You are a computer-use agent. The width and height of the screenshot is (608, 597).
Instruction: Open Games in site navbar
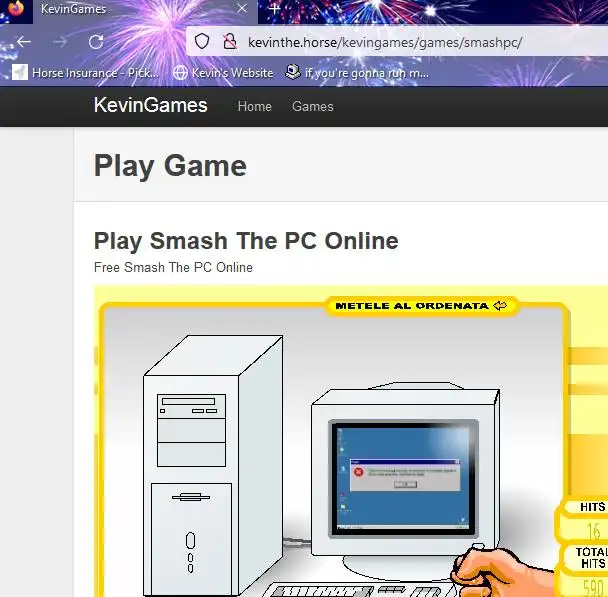coord(313,106)
